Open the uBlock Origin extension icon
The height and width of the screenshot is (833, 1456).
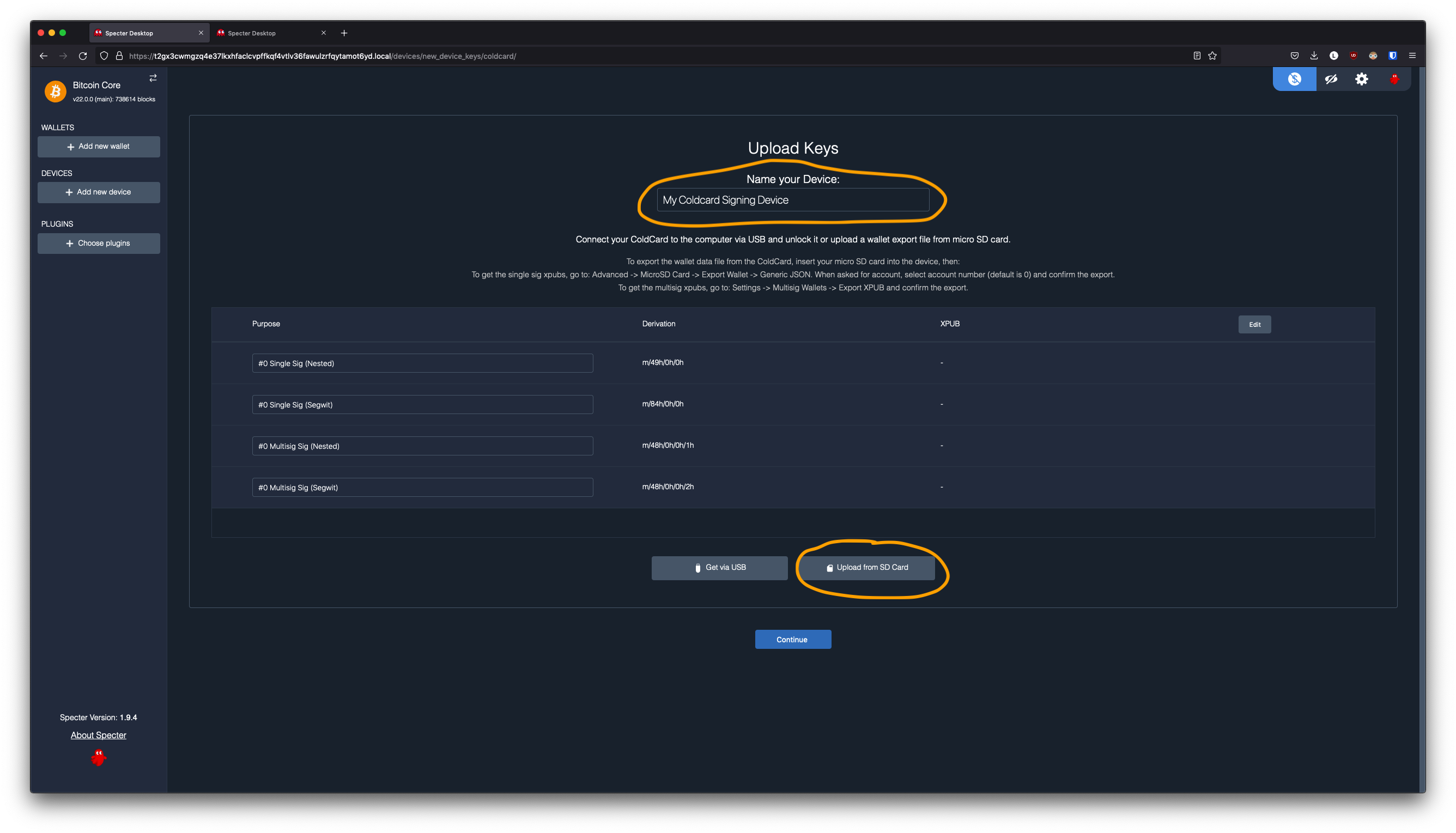tap(1353, 56)
